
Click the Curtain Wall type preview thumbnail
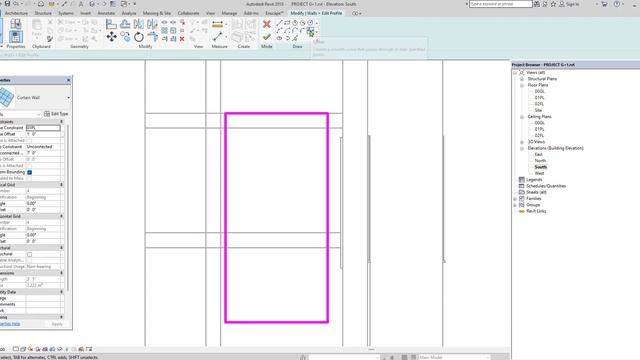pos(7,97)
